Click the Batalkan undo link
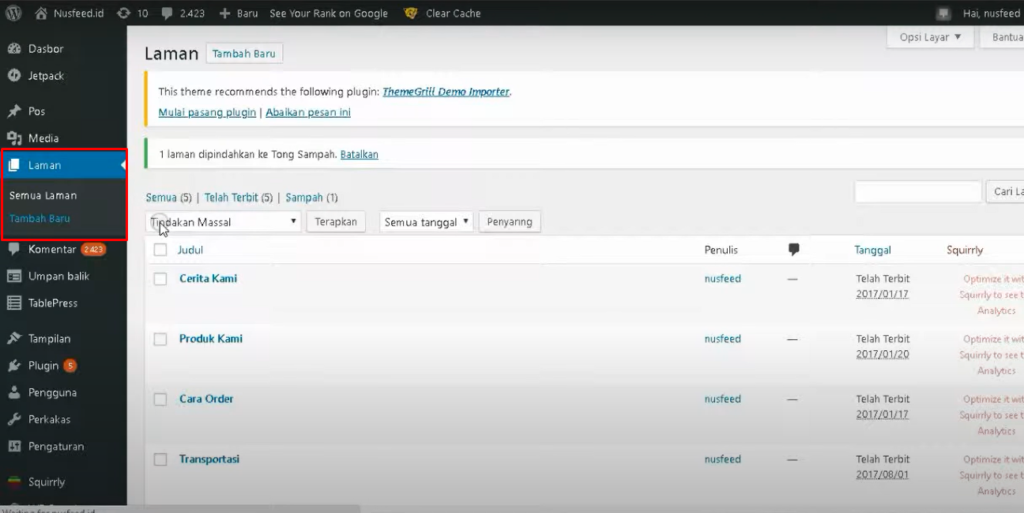The height and width of the screenshot is (513, 1024). [359, 155]
